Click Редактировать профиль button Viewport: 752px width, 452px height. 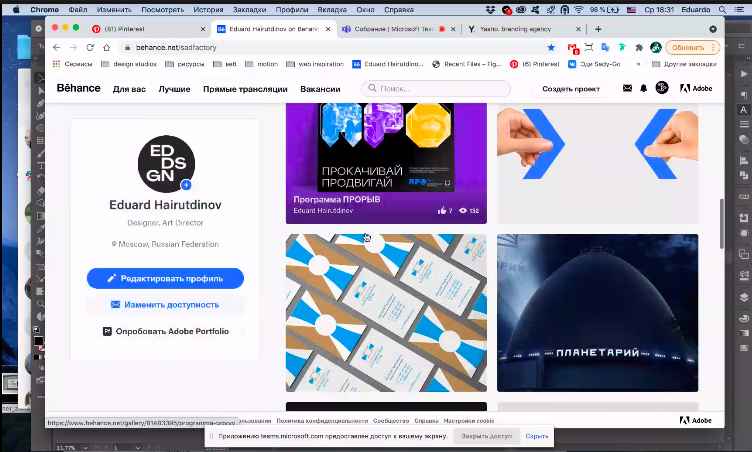tap(165, 278)
